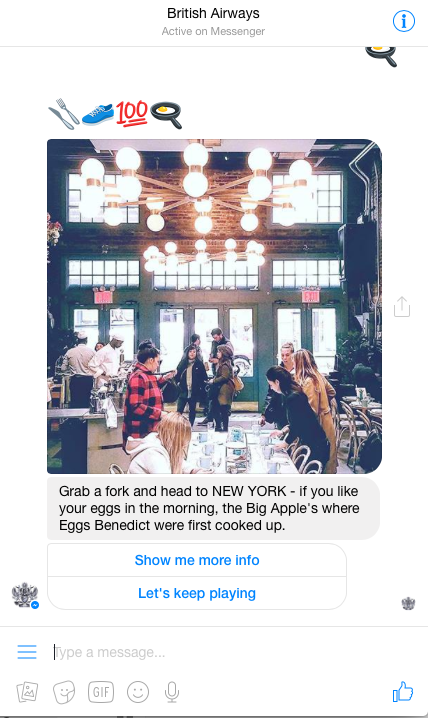Screen dimensions: 428x718
Task: Click the GIF button
Action: pyautogui.click(x=101, y=692)
